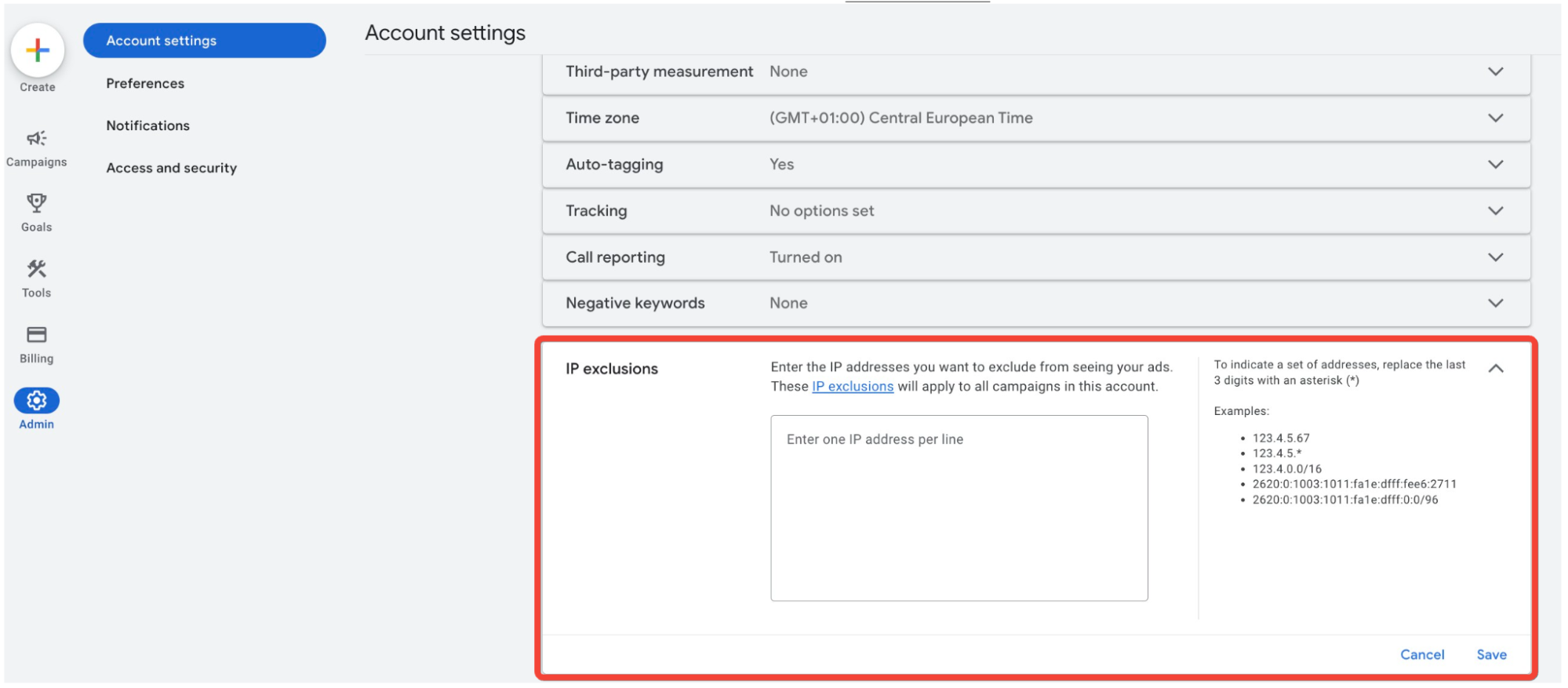
Task: Select the Admin gear icon
Action: click(x=37, y=401)
